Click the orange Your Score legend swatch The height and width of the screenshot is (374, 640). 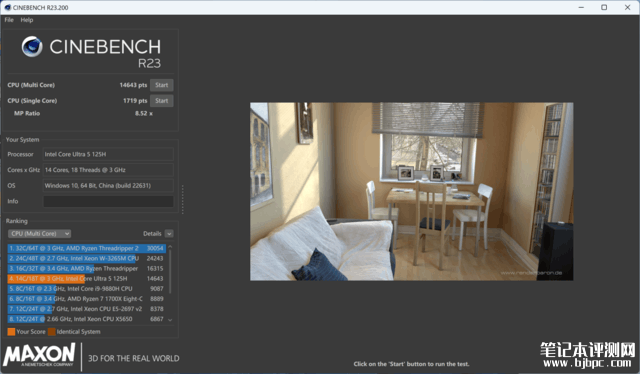pyautogui.click(x=11, y=332)
